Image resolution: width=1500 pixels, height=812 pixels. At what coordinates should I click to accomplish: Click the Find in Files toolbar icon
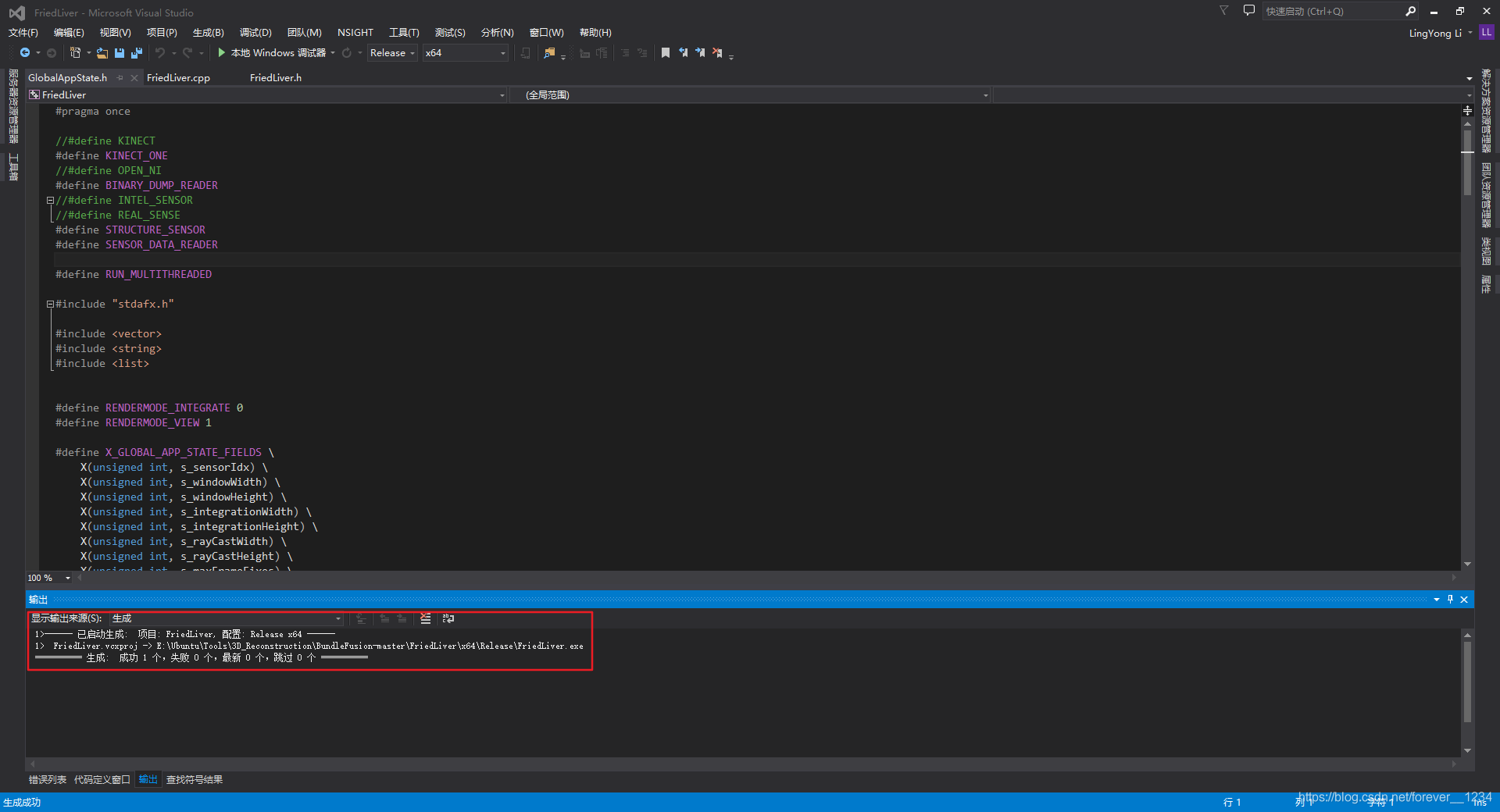click(x=549, y=53)
